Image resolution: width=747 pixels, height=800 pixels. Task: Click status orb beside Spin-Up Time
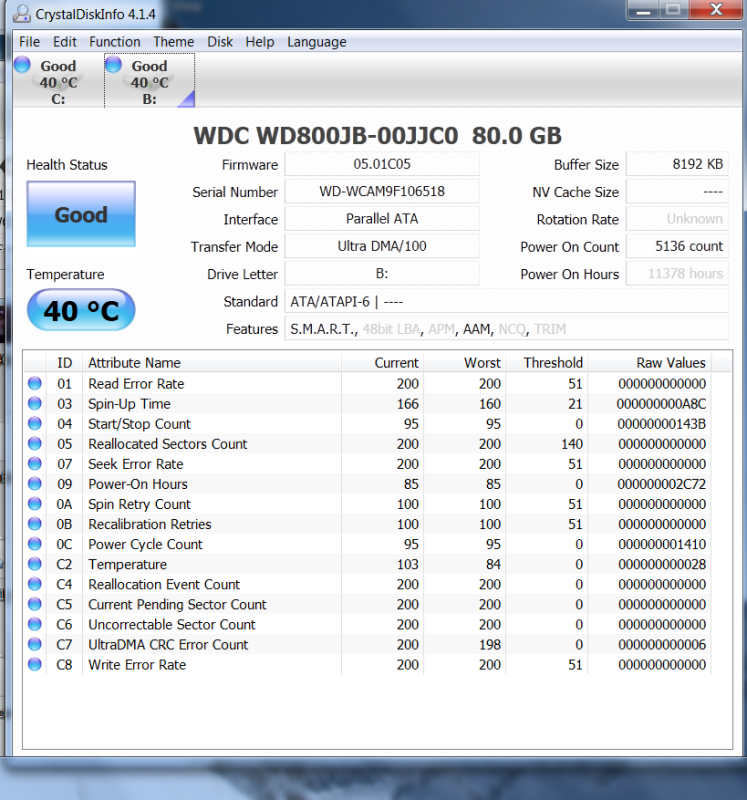[x=35, y=404]
